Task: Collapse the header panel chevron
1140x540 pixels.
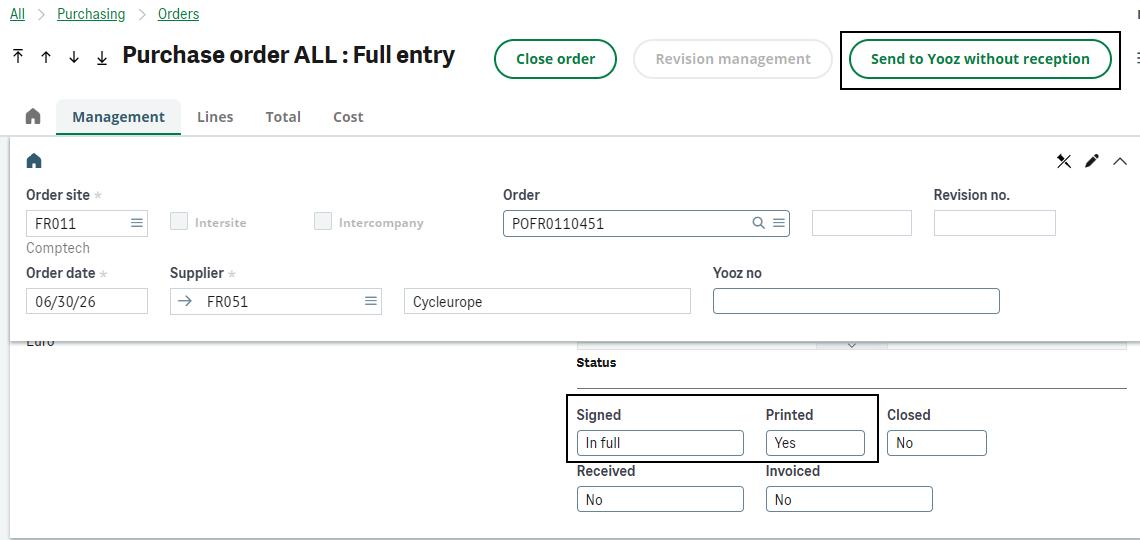Action: point(1120,161)
